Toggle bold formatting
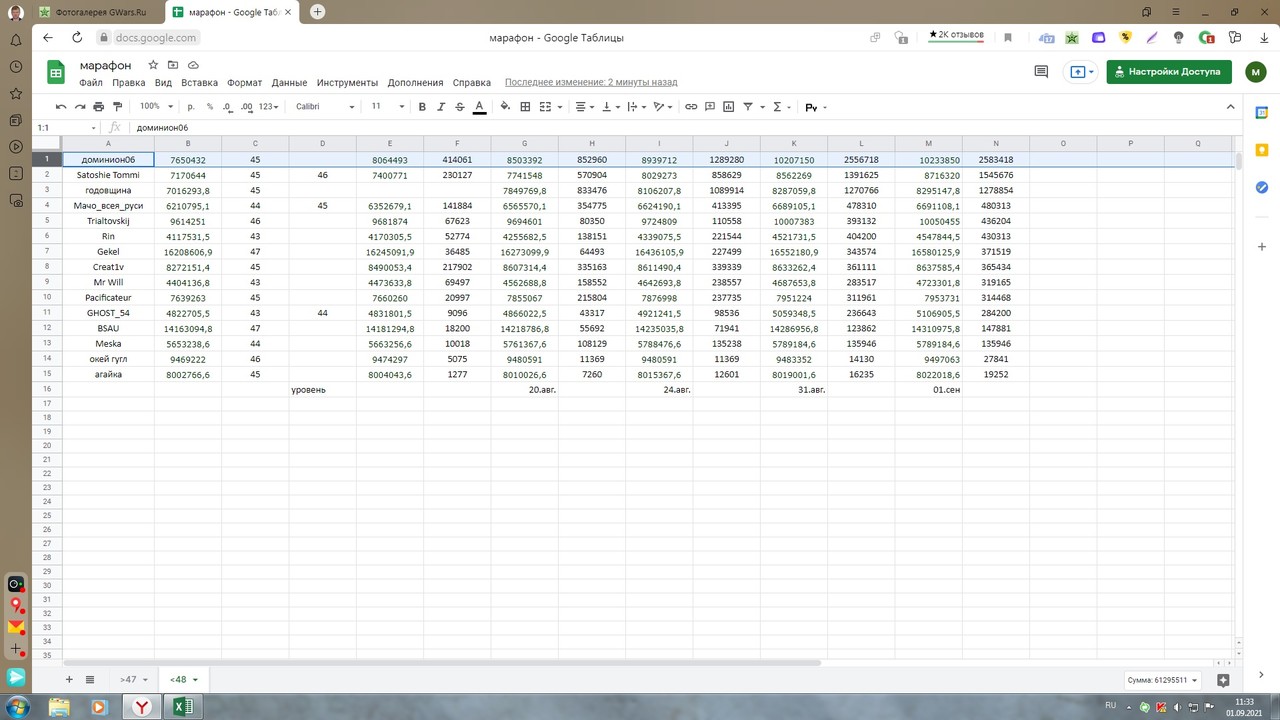The image size is (1280, 720). click(x=422, y=106)
